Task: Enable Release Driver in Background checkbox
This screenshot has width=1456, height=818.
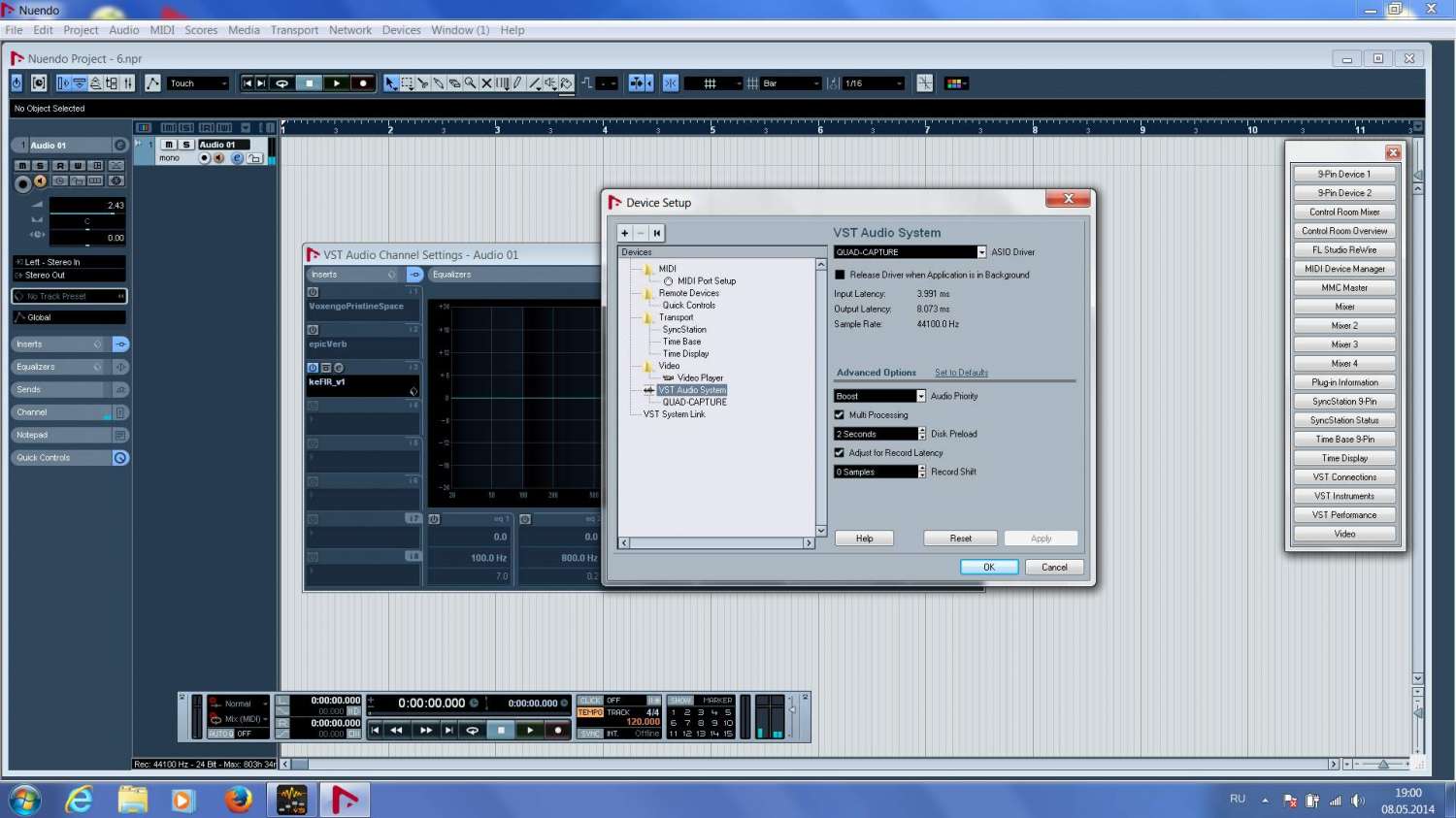Action: 841,275
